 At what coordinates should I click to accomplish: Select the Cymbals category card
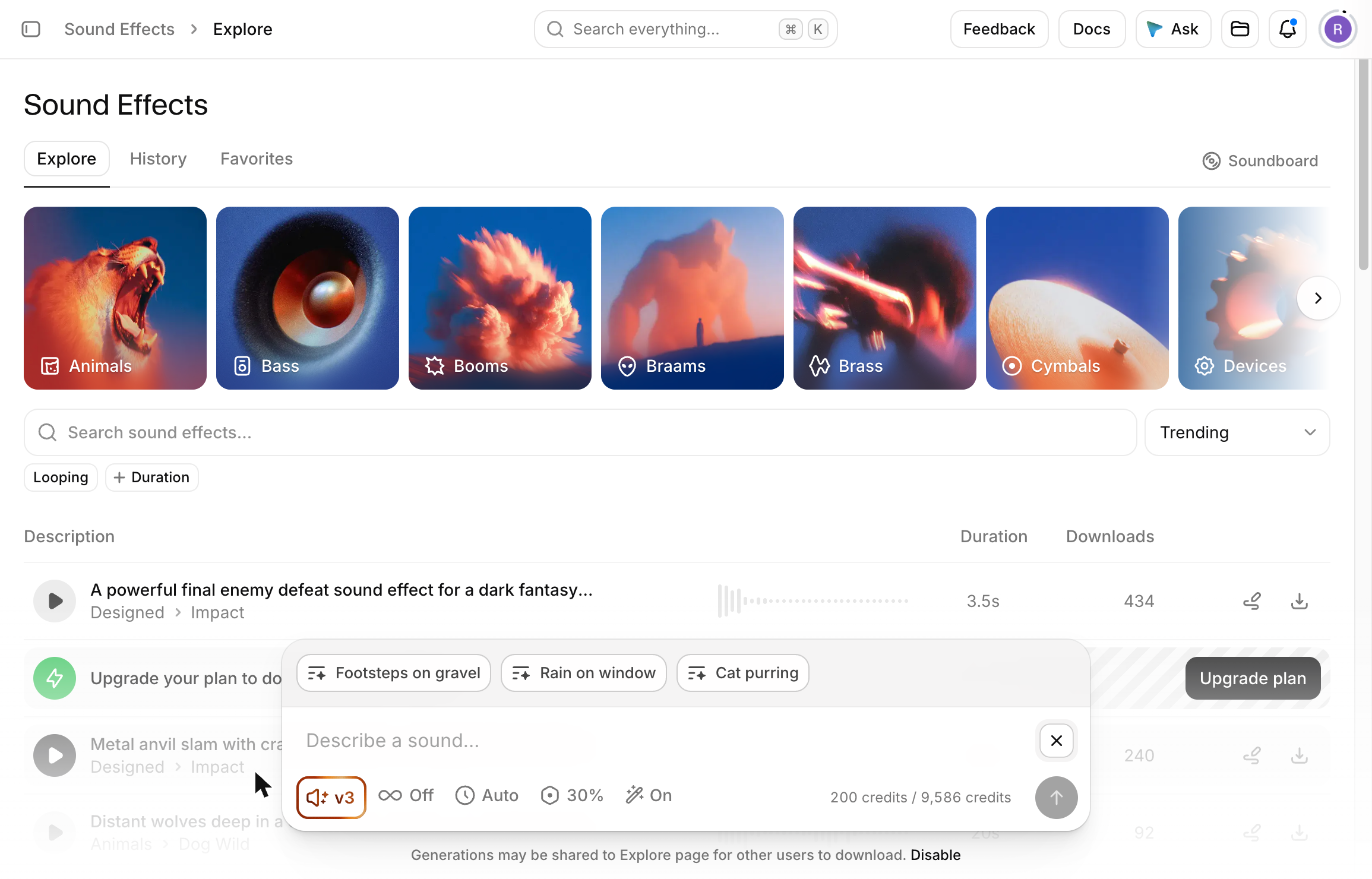(1077, 298)
